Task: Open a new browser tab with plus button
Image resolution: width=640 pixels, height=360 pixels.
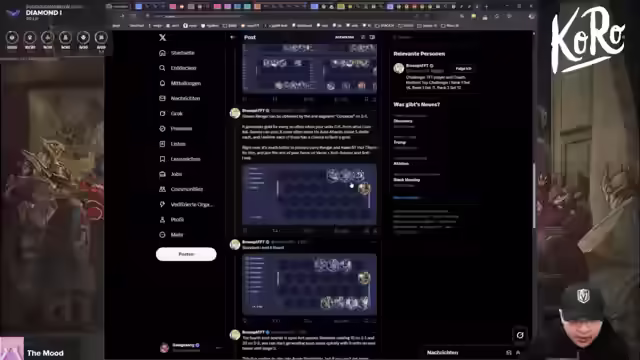Action: tap(486, 7)
